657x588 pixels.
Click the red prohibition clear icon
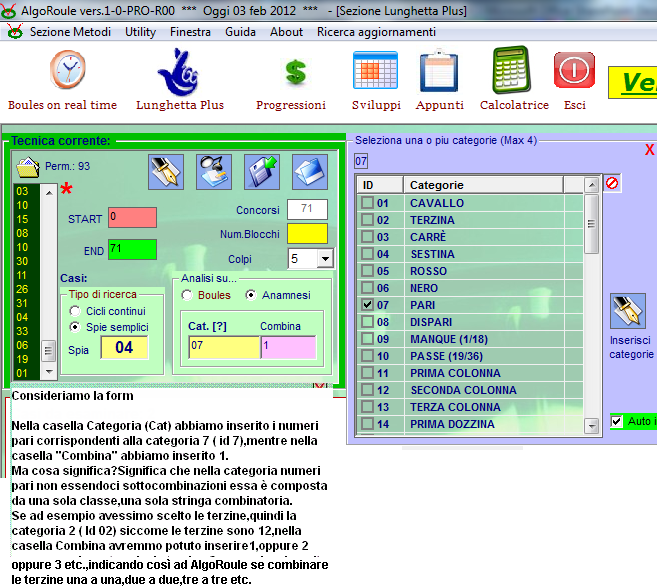pos(612,183)
